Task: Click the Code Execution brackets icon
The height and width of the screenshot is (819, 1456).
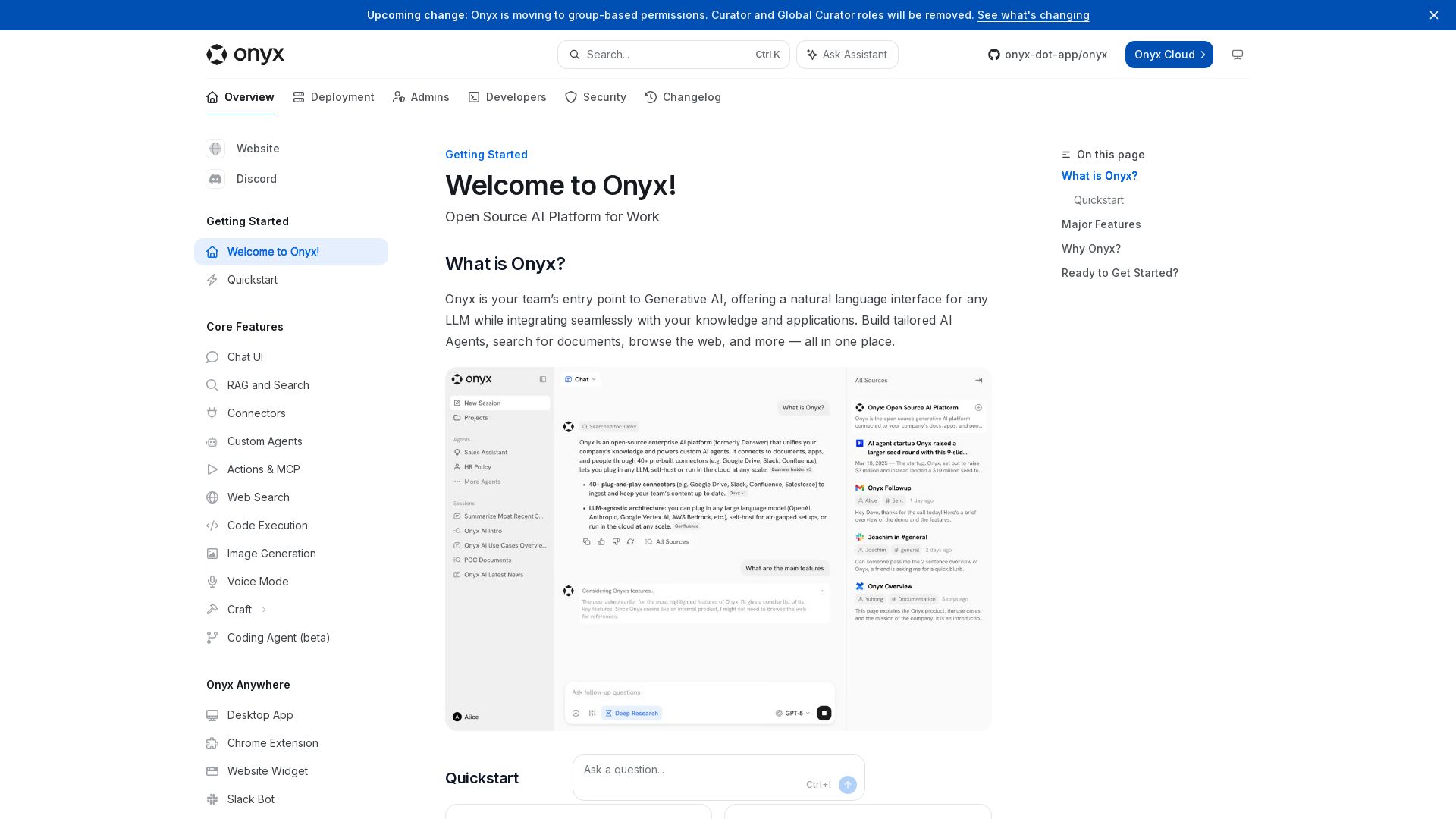Action: (x=212, y=526)
